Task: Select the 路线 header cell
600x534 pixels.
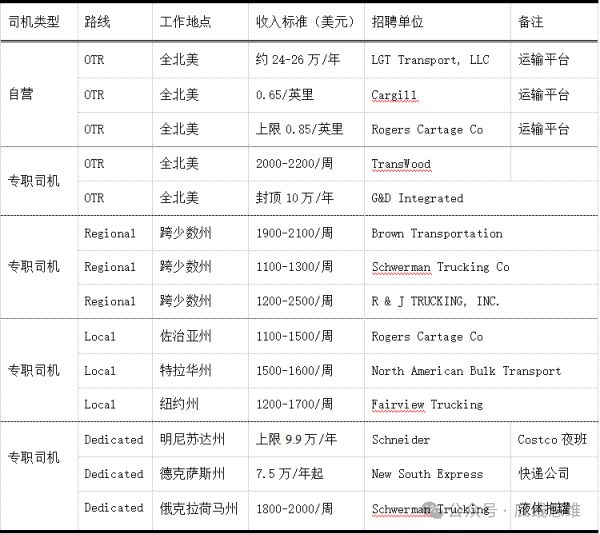Action: point(98,22)
